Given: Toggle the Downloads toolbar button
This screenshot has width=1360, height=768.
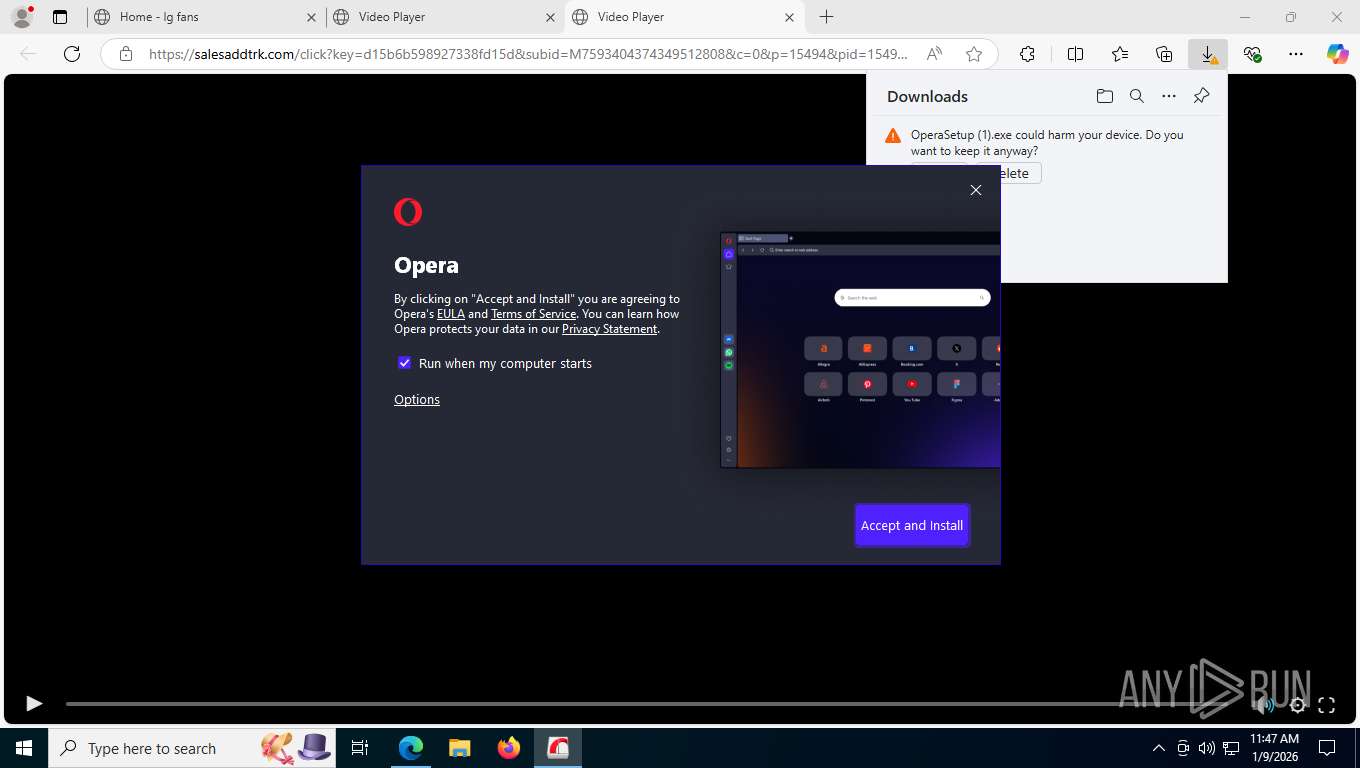Looking at the screenshot, I should pos(1208,54).
